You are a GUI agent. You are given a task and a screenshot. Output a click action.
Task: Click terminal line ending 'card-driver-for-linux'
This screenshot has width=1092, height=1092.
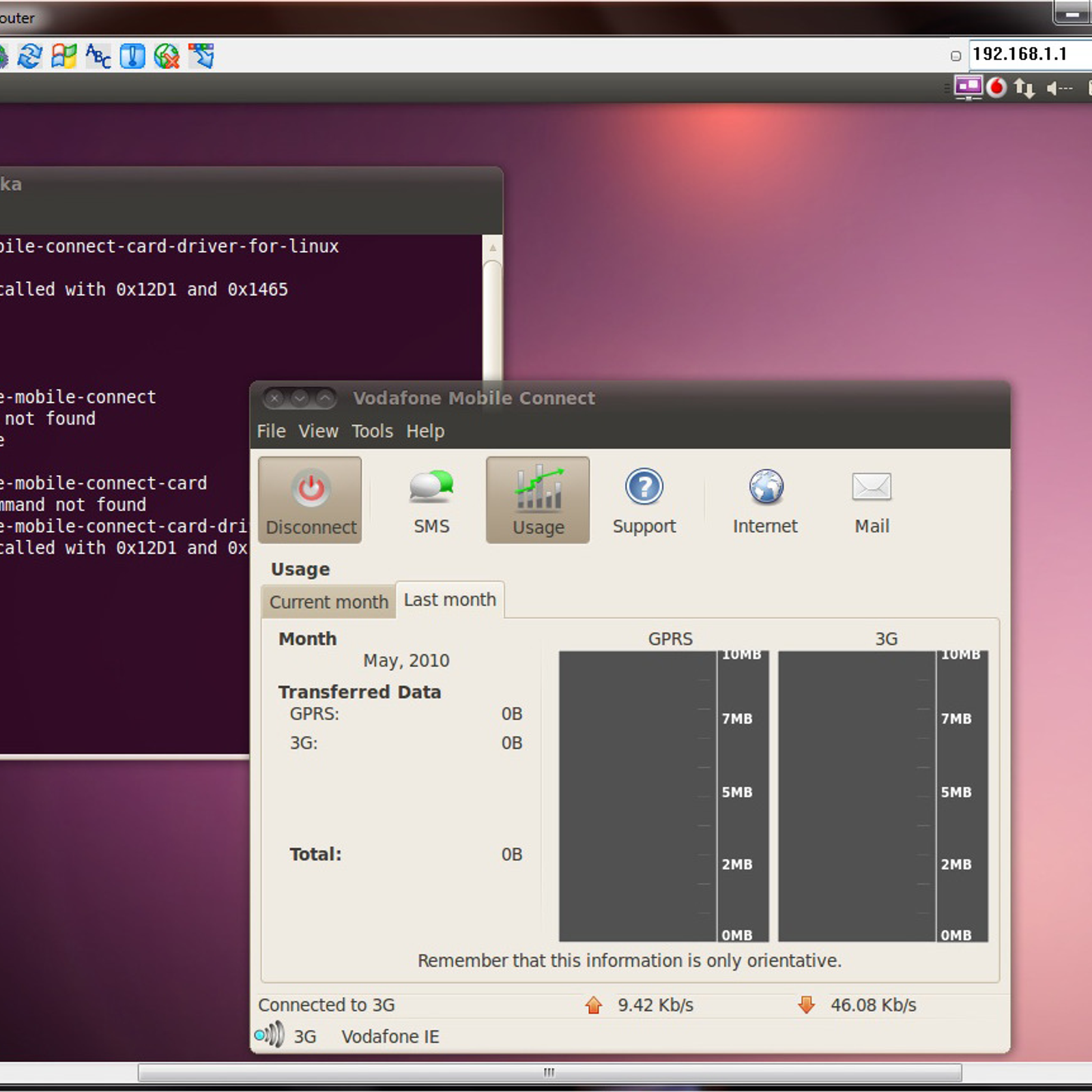click(169, 246)
